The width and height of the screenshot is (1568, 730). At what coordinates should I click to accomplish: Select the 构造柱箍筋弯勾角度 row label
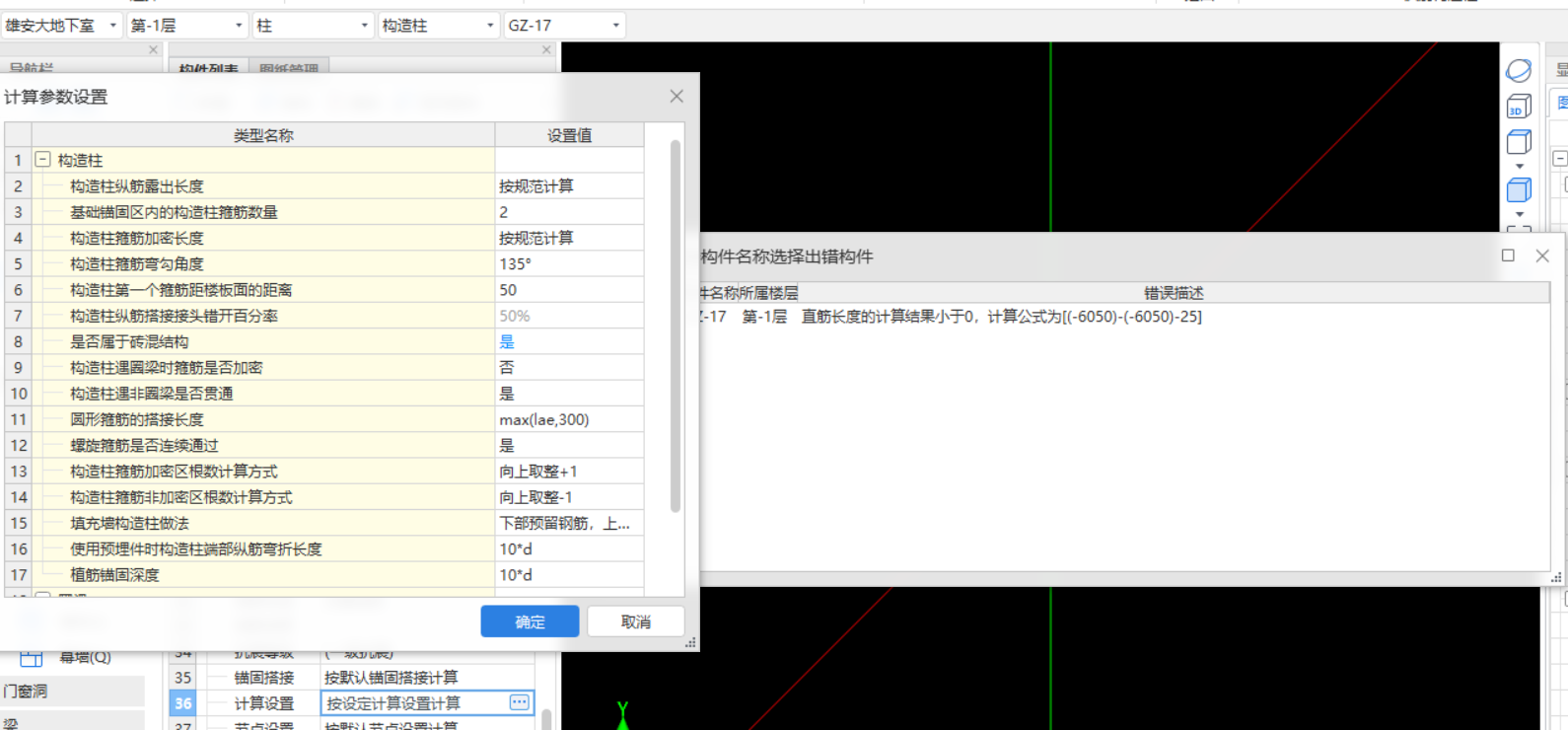click(137, 263)
